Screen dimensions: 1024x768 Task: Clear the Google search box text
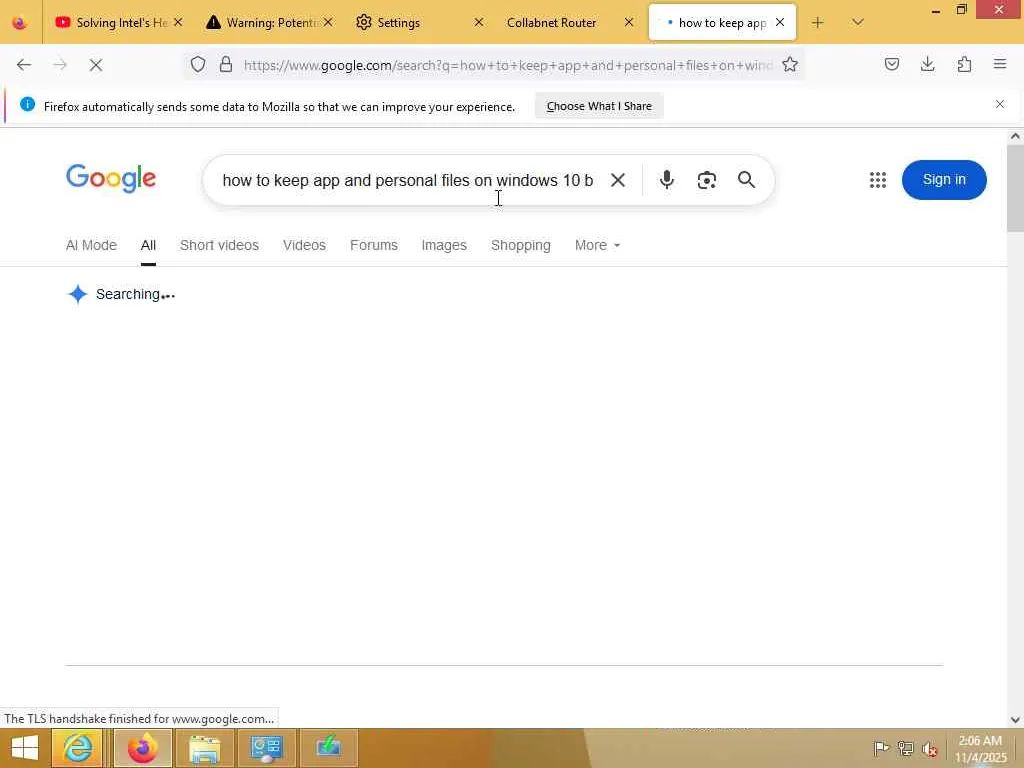617,180
